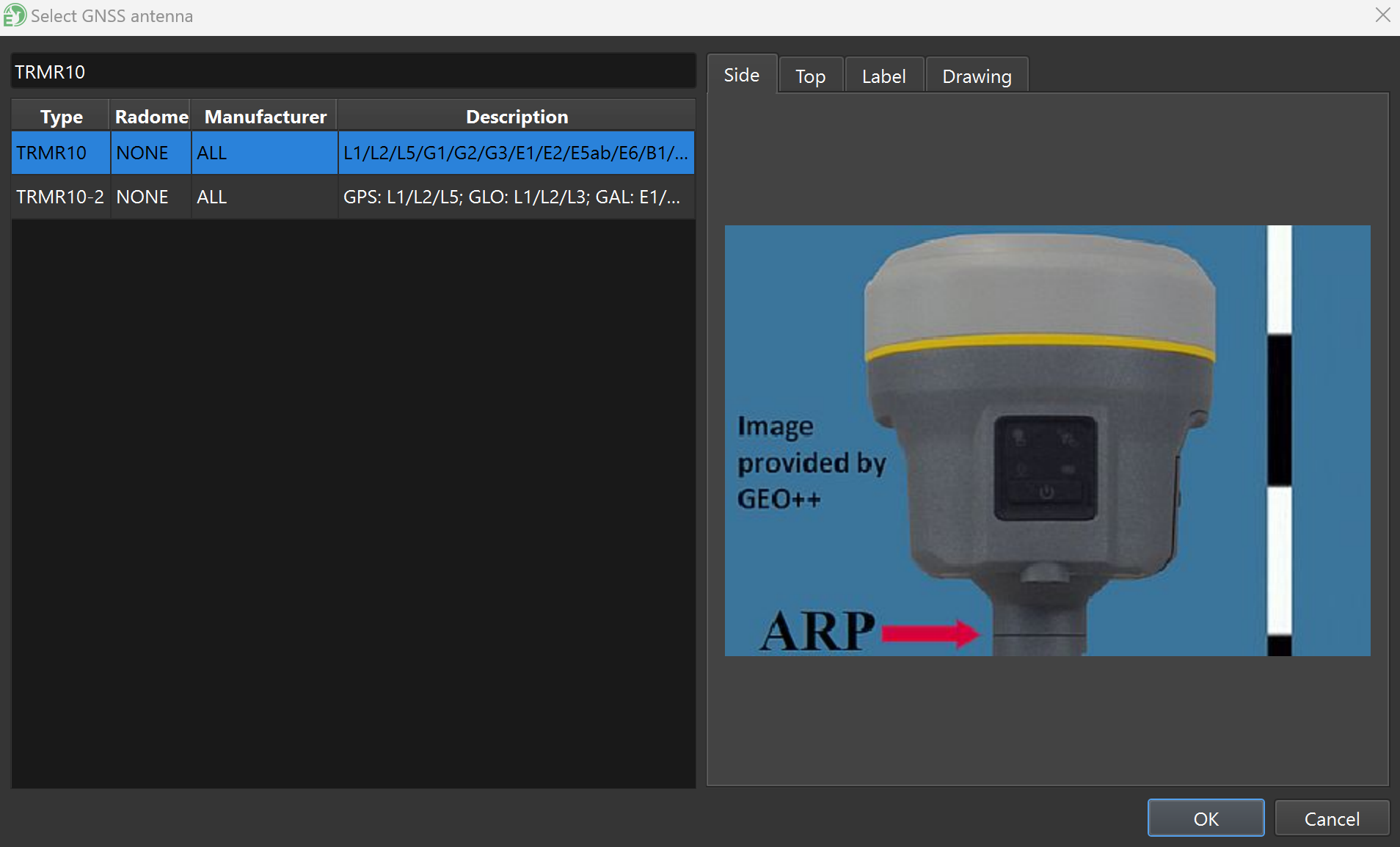Close the Select GNSS antenna dialog

coord(1382,15)
